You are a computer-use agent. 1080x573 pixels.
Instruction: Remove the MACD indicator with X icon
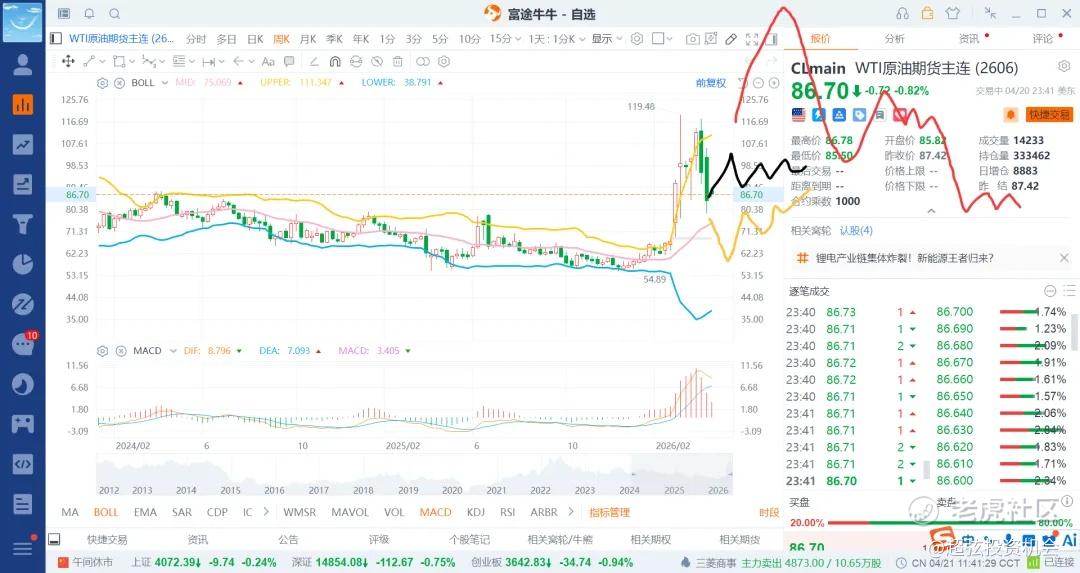(121, 351)
